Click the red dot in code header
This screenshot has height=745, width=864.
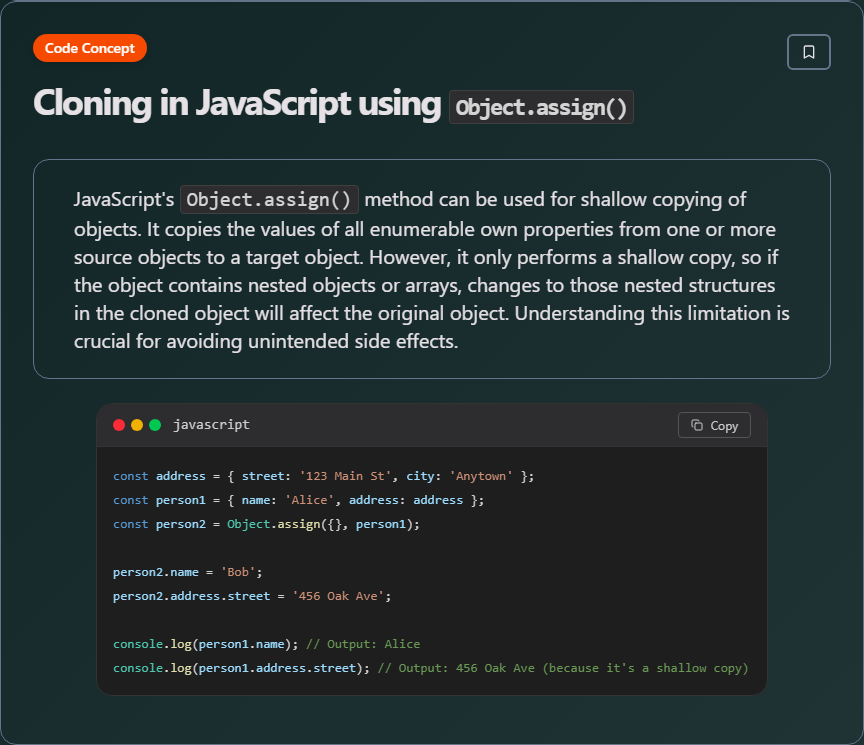119,425
